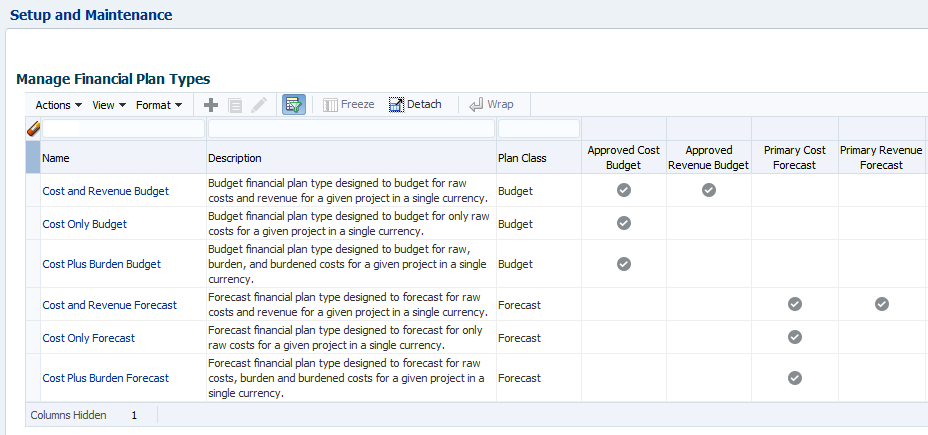Click the Freeze column button

[x=348, y=105]
